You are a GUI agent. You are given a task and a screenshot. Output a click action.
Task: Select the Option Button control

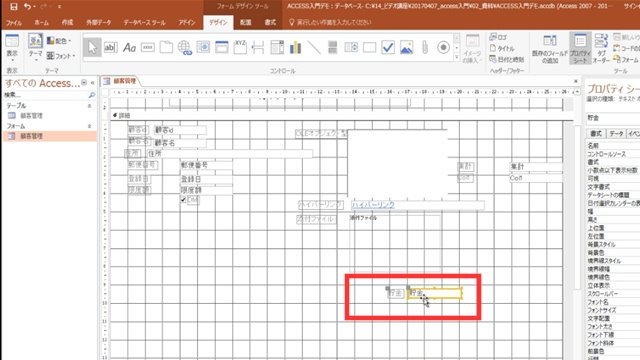pos(443,47)
